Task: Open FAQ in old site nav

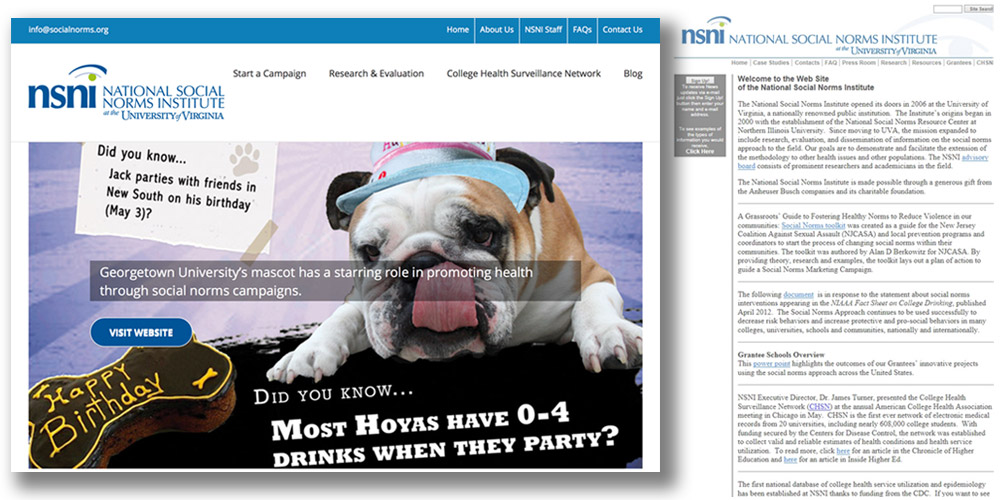Action: coord(830,63)
